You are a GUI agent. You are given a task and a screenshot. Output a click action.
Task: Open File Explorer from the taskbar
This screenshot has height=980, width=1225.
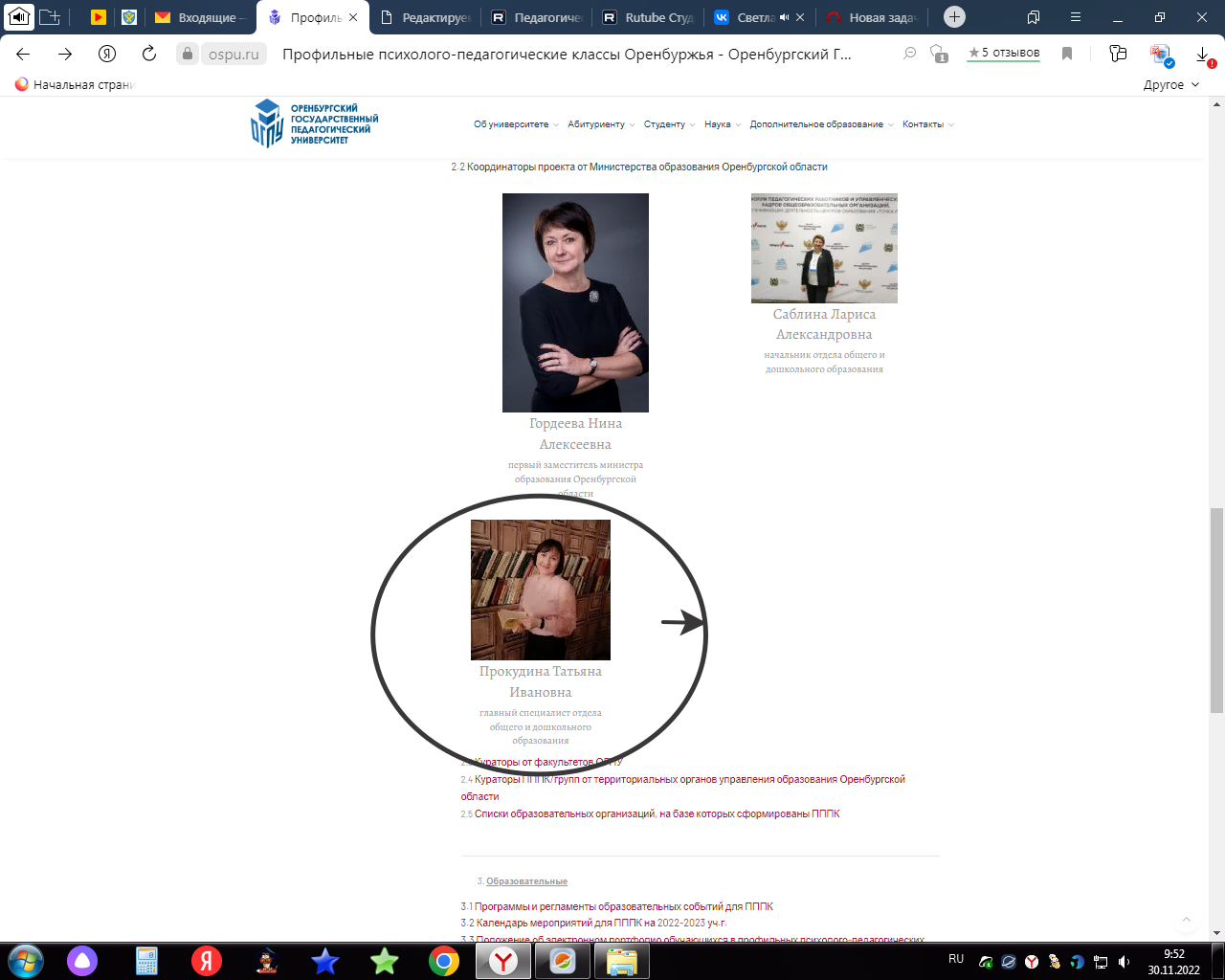(x=622, y=961)
